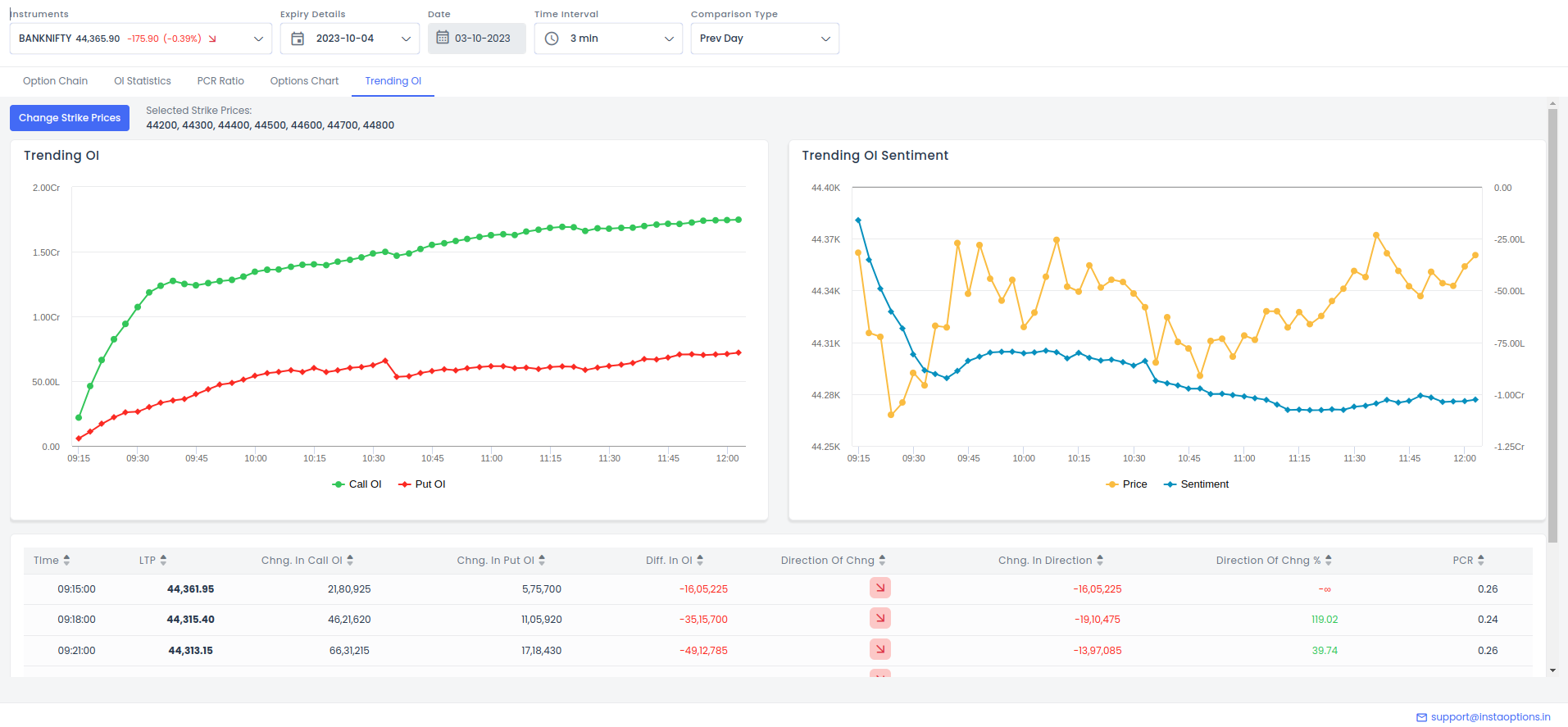Sort by Diff. In OI column
1568x727 pixels.
700,561
